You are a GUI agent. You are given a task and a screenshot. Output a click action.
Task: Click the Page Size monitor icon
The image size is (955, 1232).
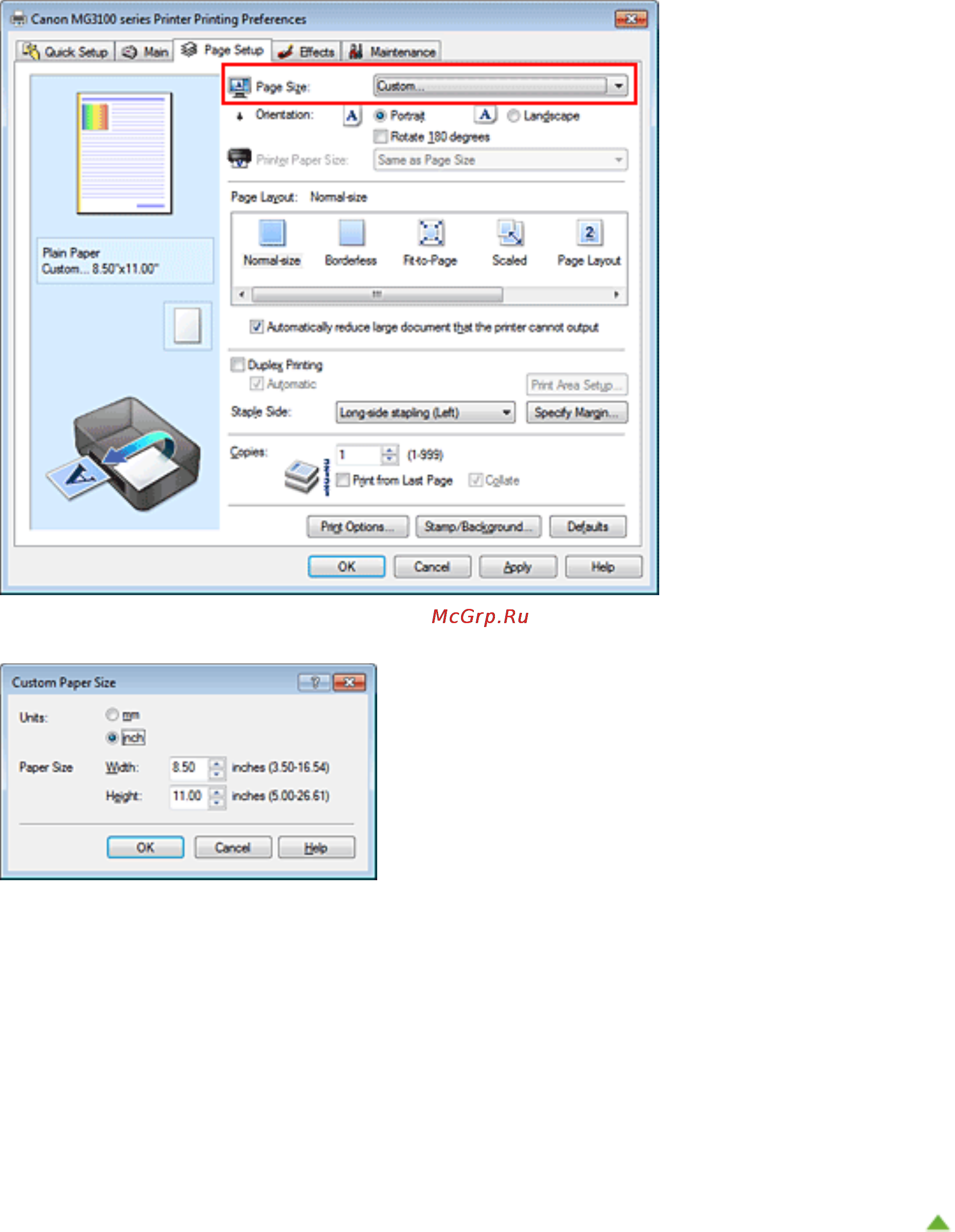pos(240,87)
